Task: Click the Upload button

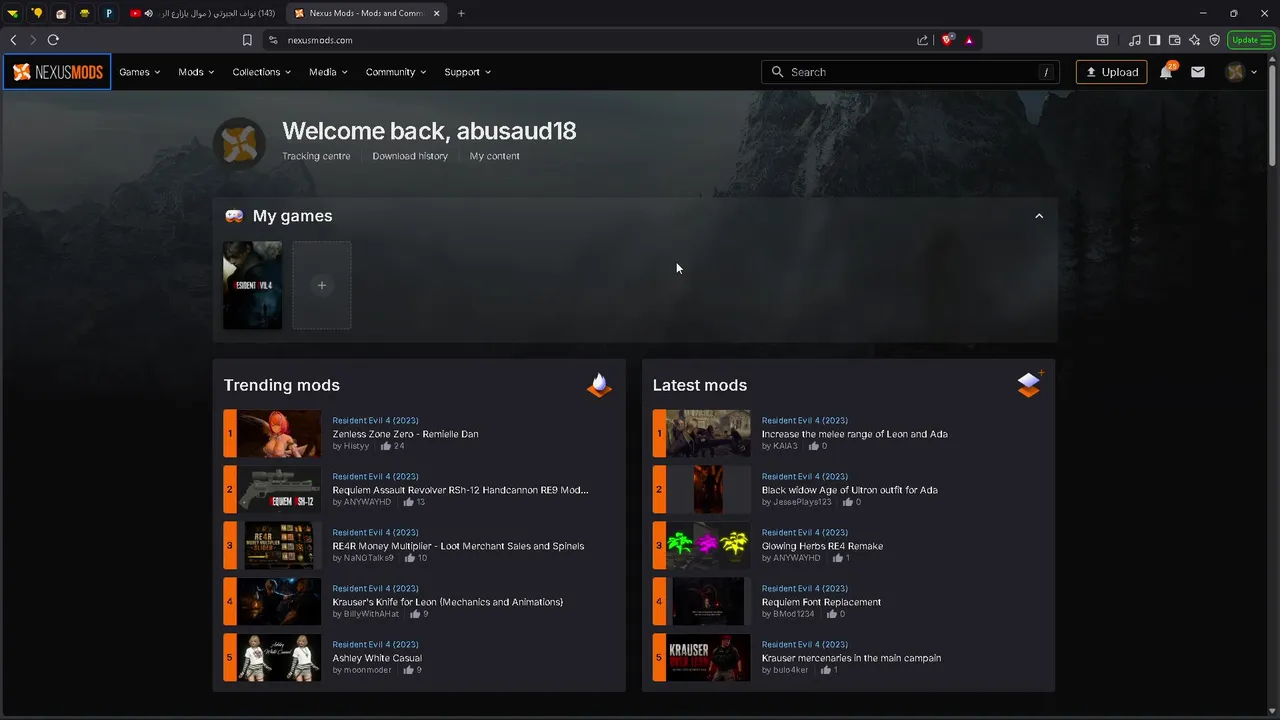Action: click(x=1111, y=72)
